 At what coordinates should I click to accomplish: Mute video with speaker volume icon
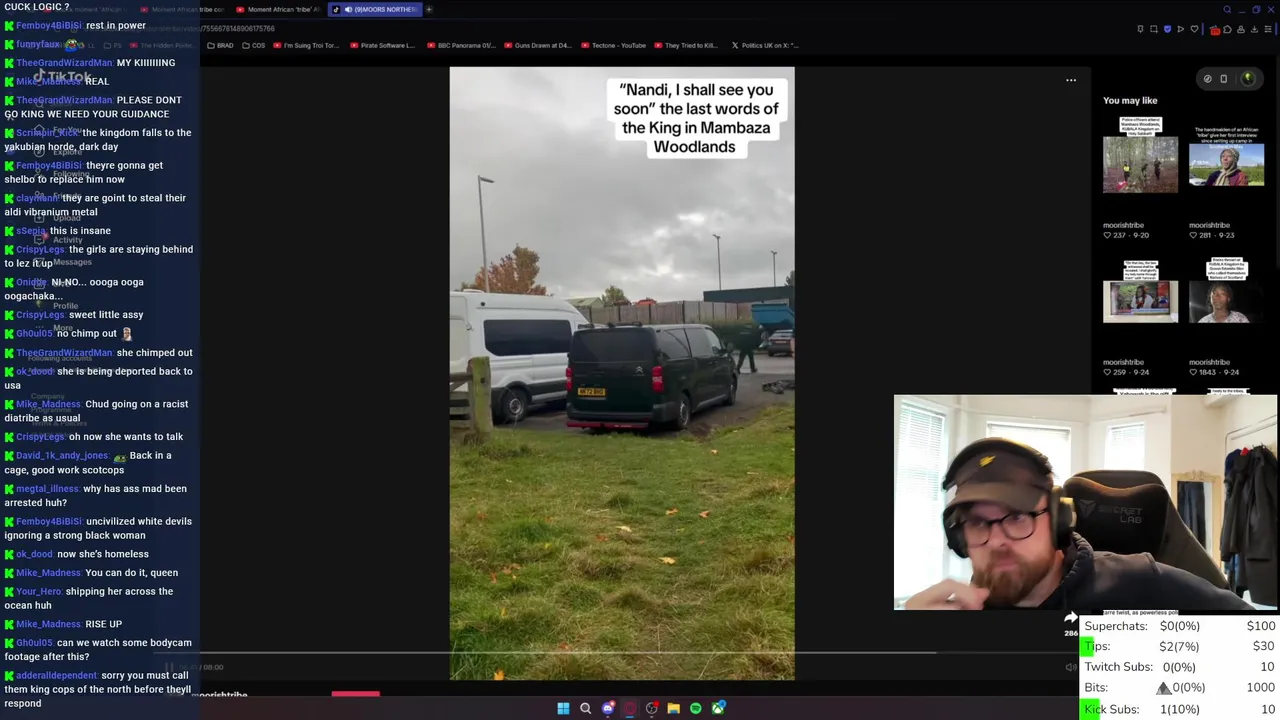pos(1071,667)
